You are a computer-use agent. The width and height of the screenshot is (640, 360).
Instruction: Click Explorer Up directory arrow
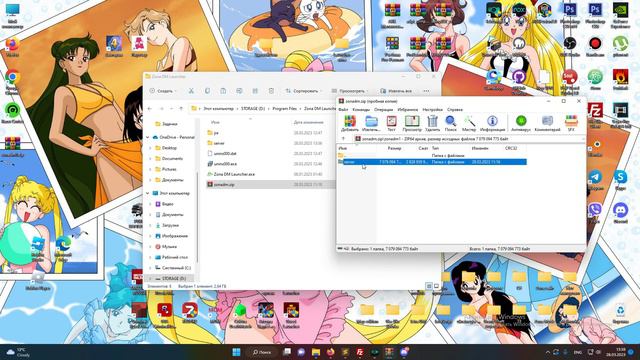[181, 109]
